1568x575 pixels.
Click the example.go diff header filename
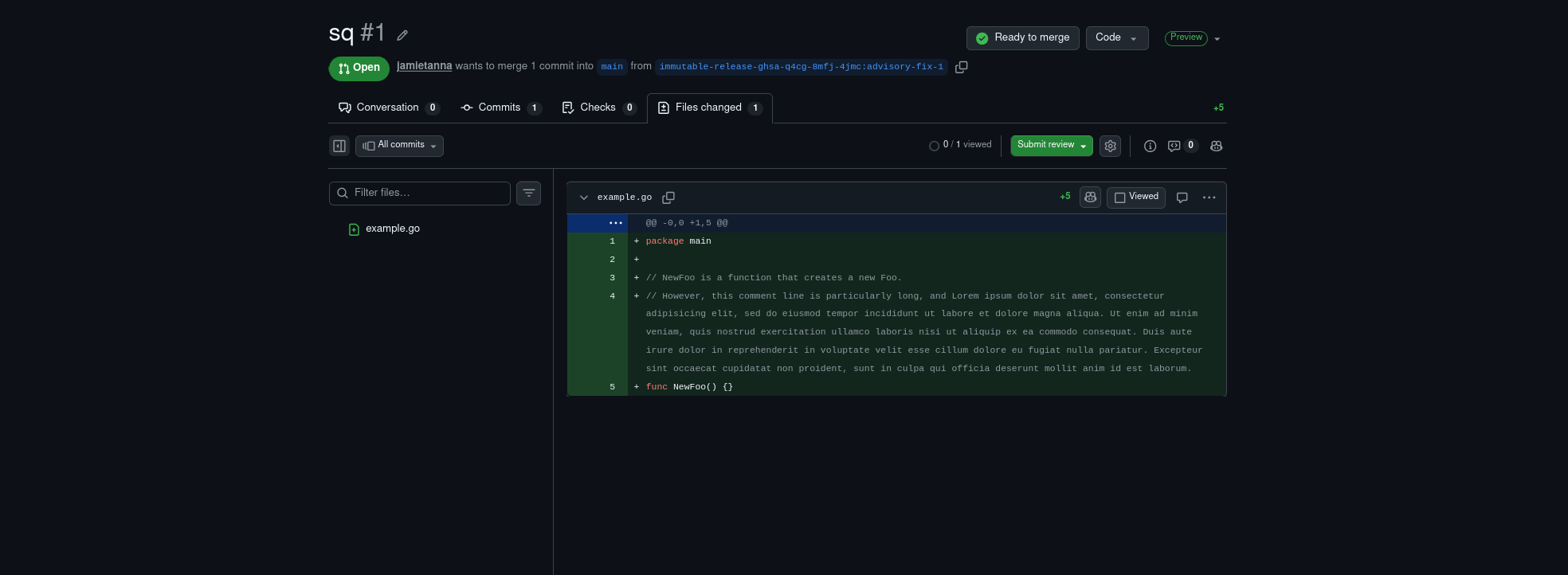(625, 198)
